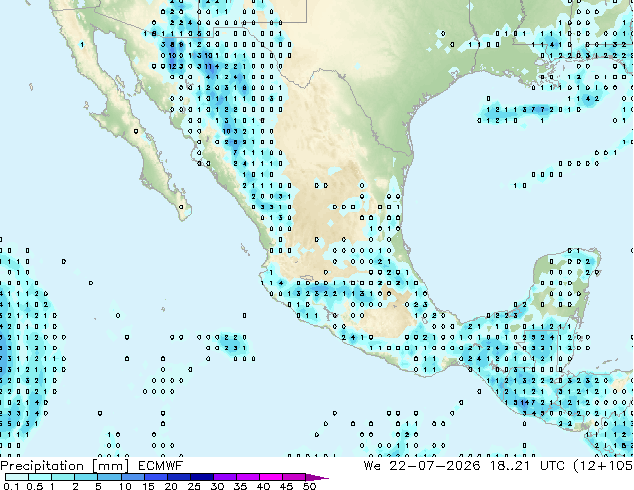
Task: Click the '0.5' legend value
Action: pyautogui.click(x=35, y=486)
